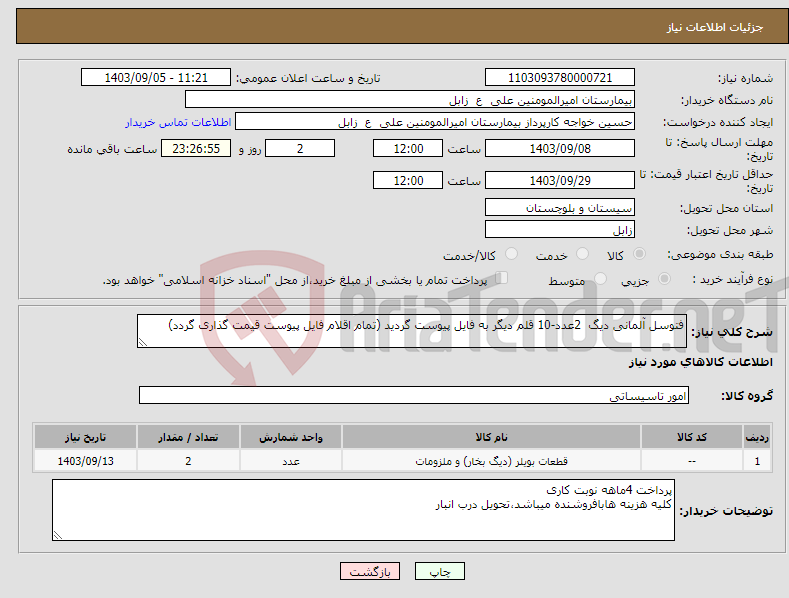Click the buyer organization name field

click(x=410, y=100)
